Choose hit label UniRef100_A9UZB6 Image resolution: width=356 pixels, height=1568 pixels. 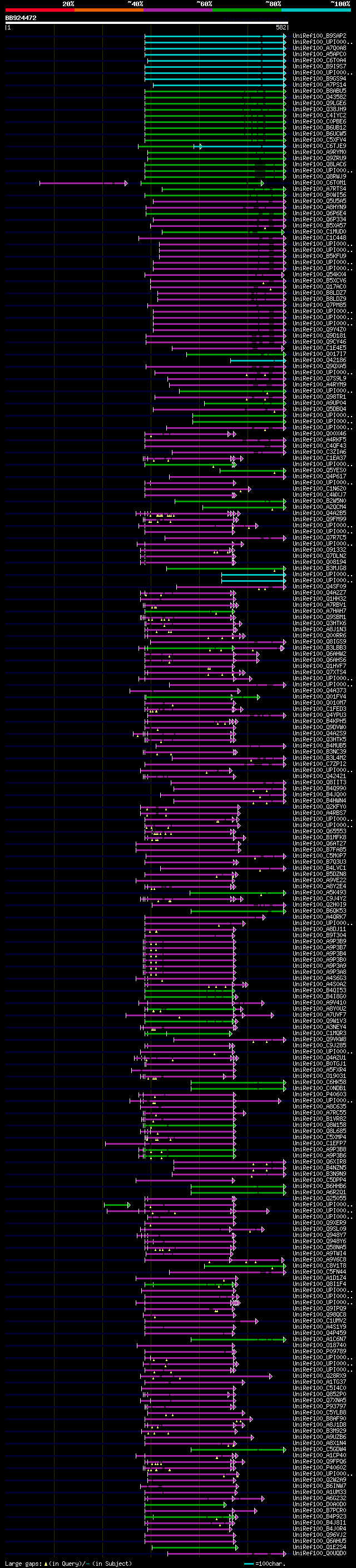(x=319, y=1437)
